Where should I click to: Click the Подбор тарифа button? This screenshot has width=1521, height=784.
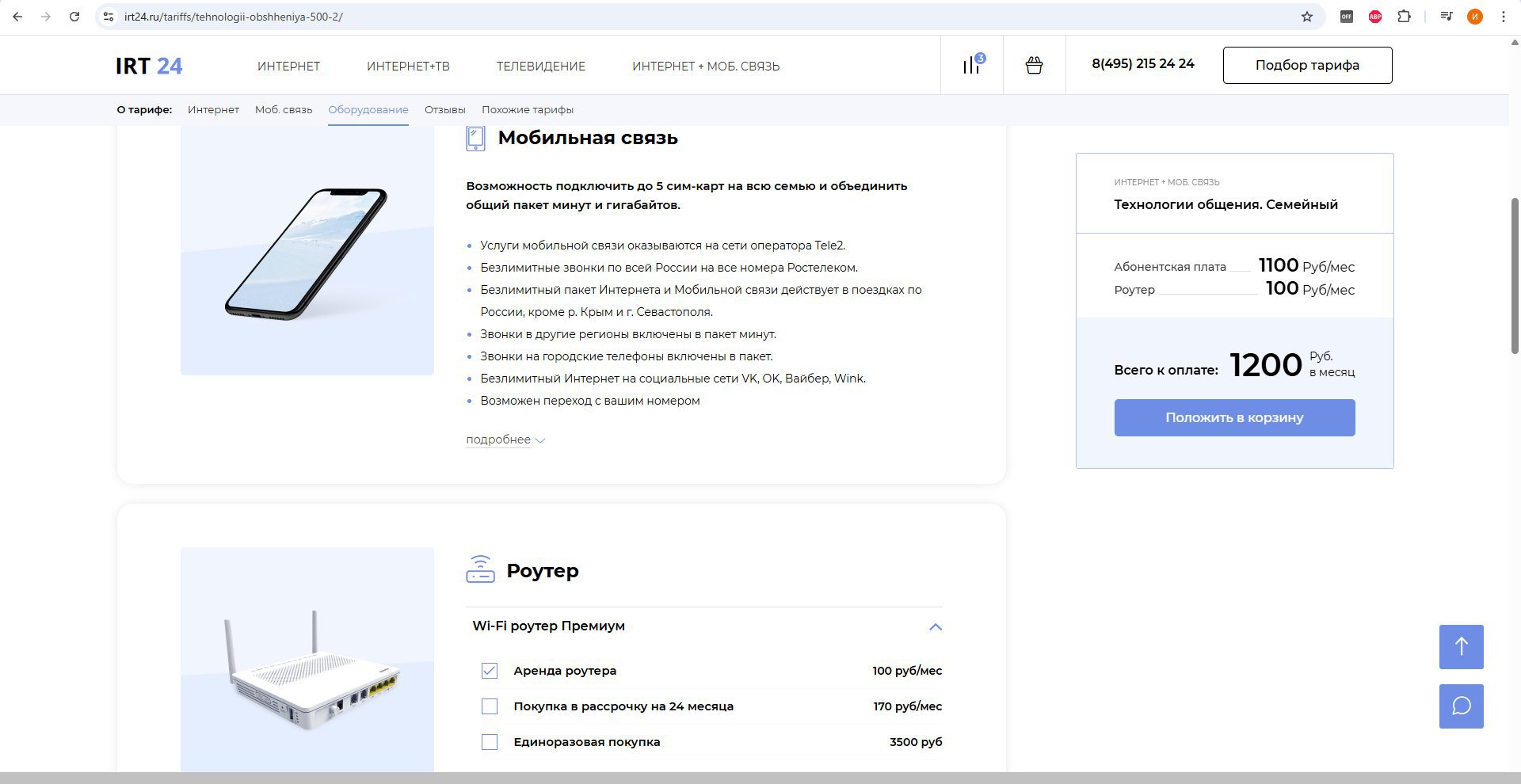pos(1307,65)
